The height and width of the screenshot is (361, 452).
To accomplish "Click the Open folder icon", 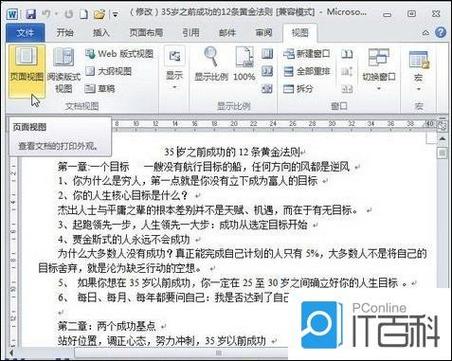I will pyautogui.click(x=99, y=14).
